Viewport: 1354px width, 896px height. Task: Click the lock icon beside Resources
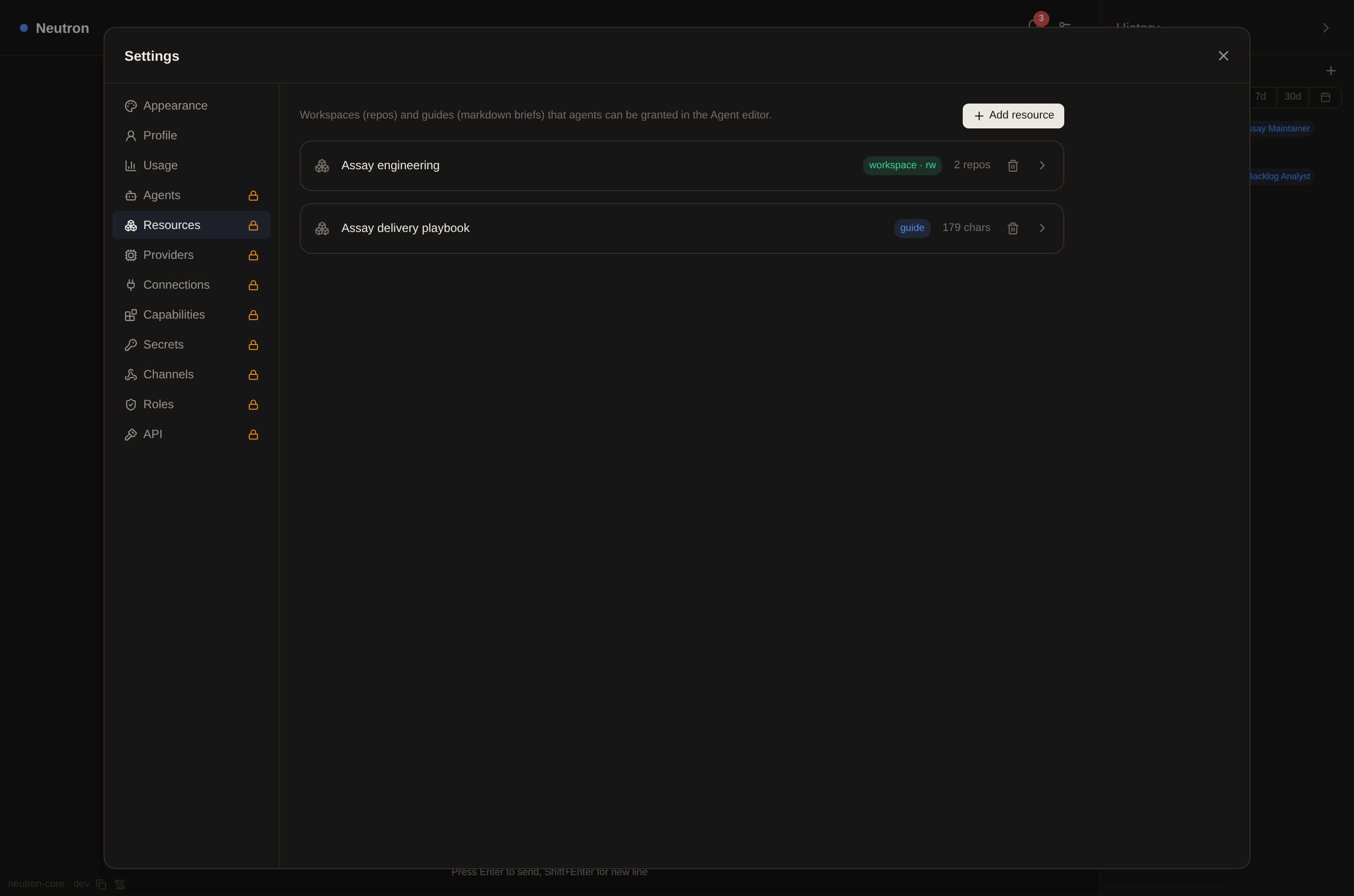(253, 225)
